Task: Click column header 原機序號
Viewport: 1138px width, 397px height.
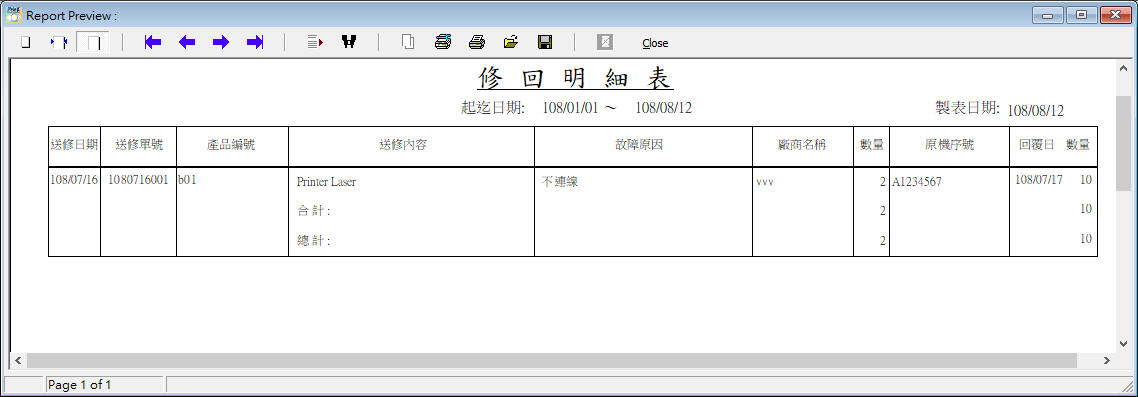Action: click(x=949, y=145)
